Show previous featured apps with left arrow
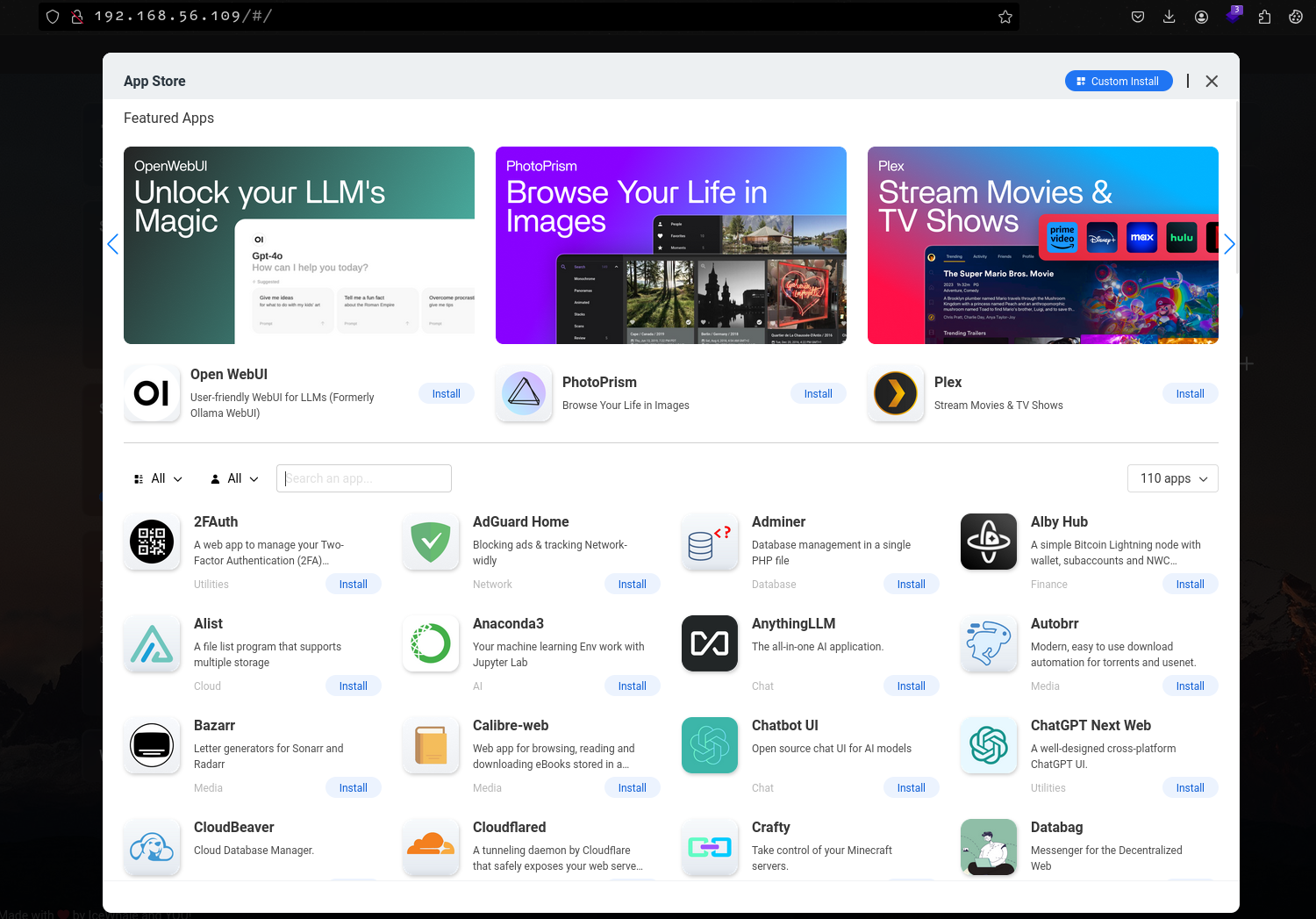 point(112,244)
